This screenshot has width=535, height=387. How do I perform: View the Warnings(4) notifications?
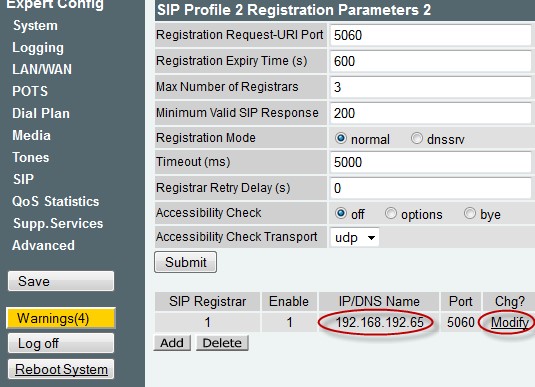click(61, 318)
